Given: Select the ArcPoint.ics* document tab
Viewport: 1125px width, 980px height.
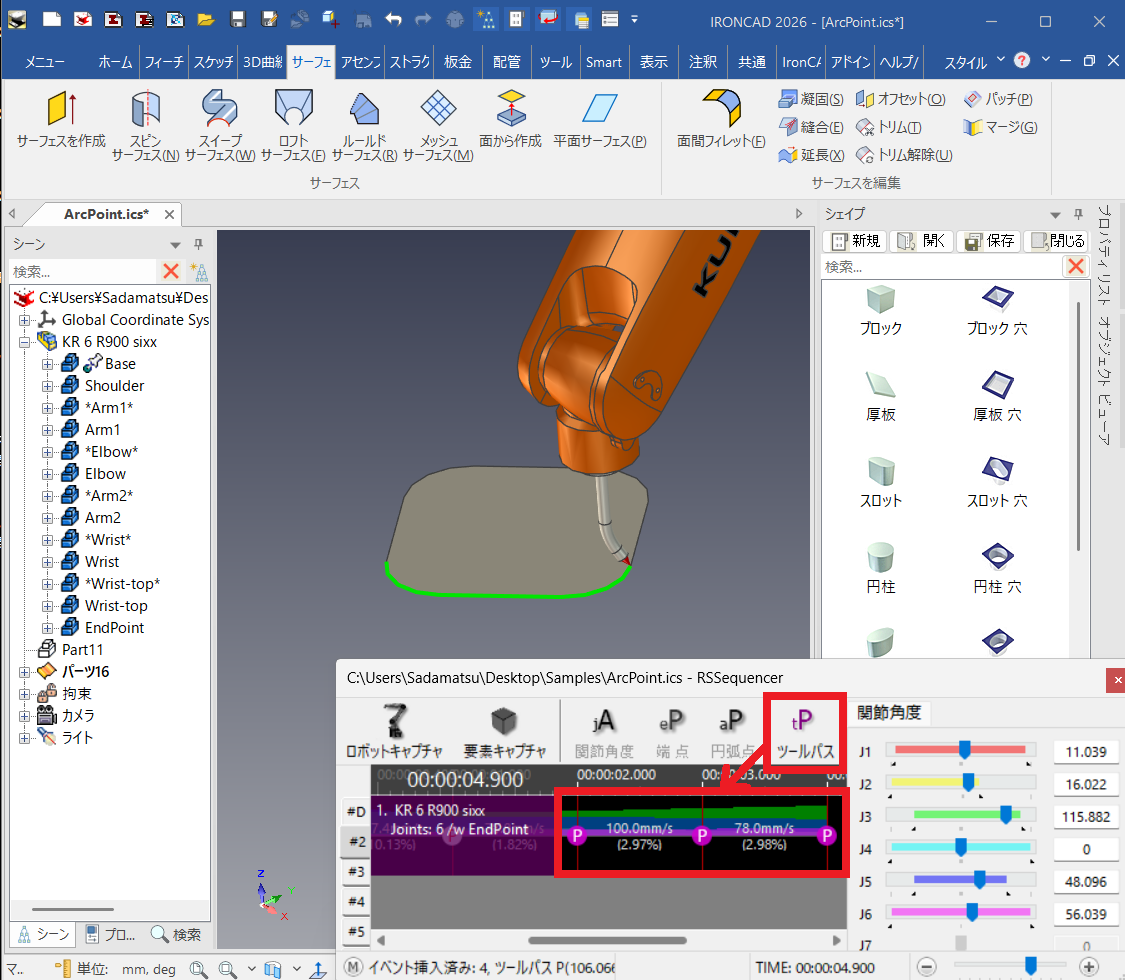Looking at the screenshot, I should coord(106,215).
